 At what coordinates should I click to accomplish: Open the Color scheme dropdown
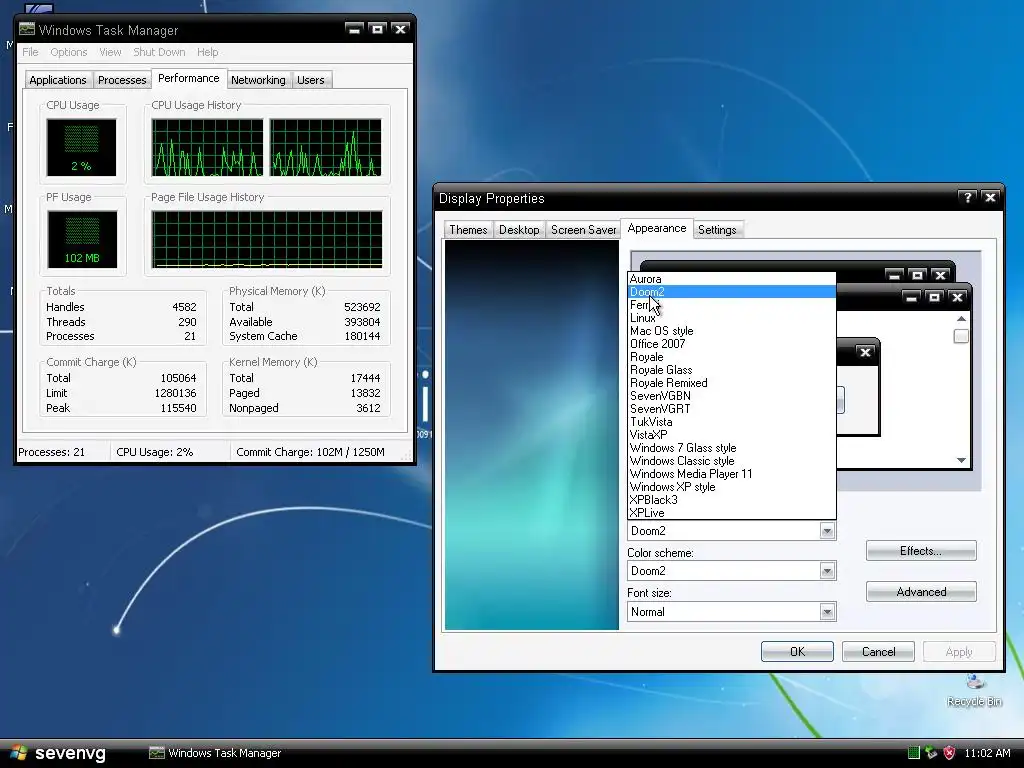[x=827, y=571]
